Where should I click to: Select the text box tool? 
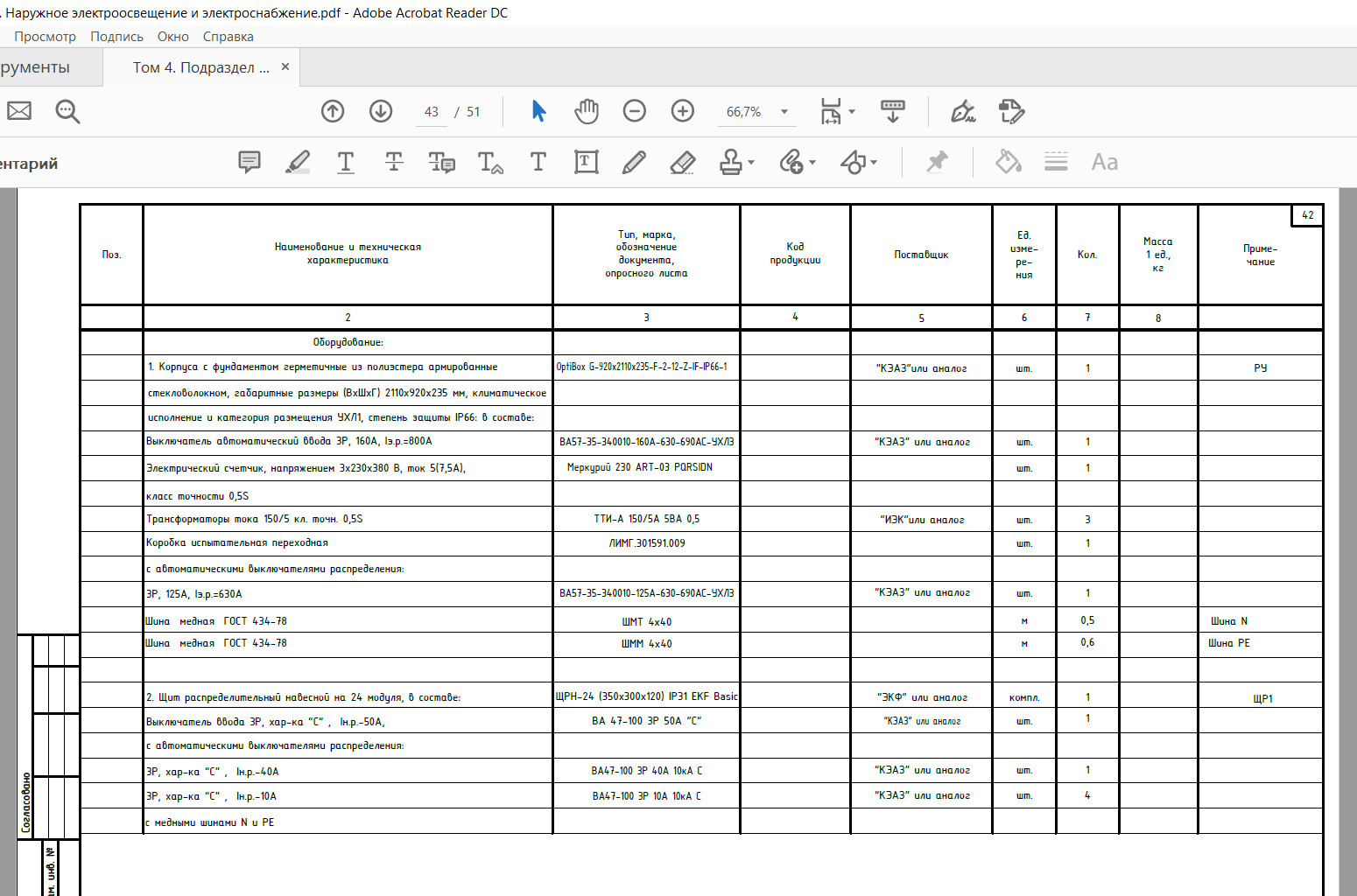click(587, 162)
